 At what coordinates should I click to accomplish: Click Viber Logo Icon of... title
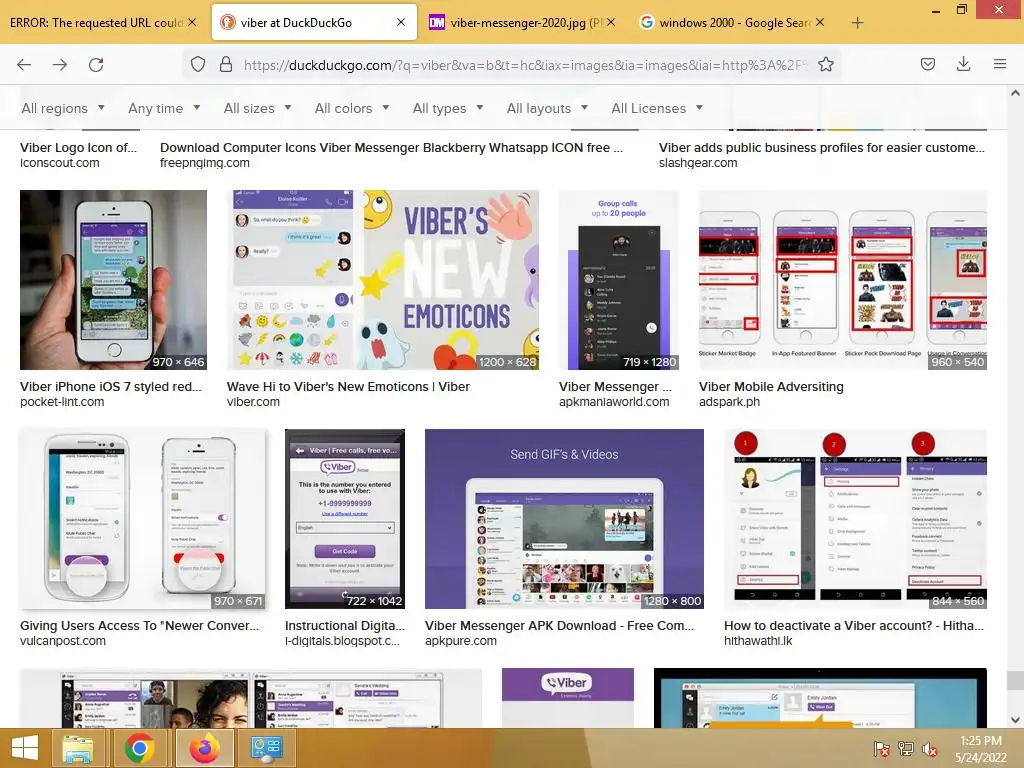[78, 148]
